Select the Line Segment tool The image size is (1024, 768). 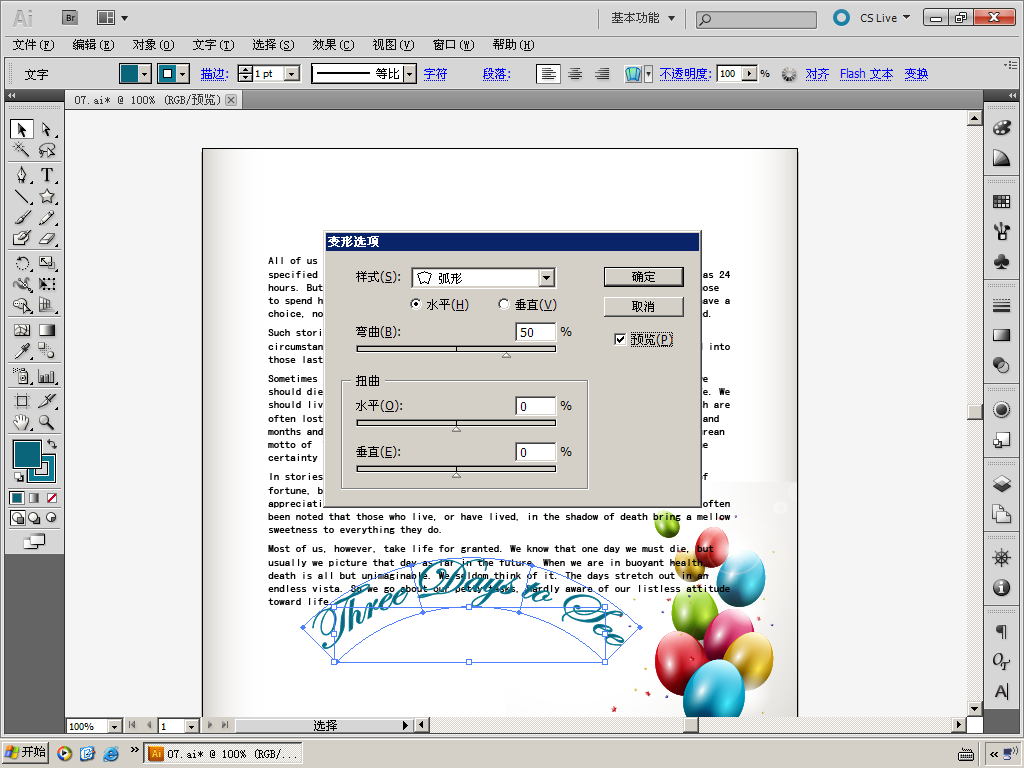coord(22,197)
